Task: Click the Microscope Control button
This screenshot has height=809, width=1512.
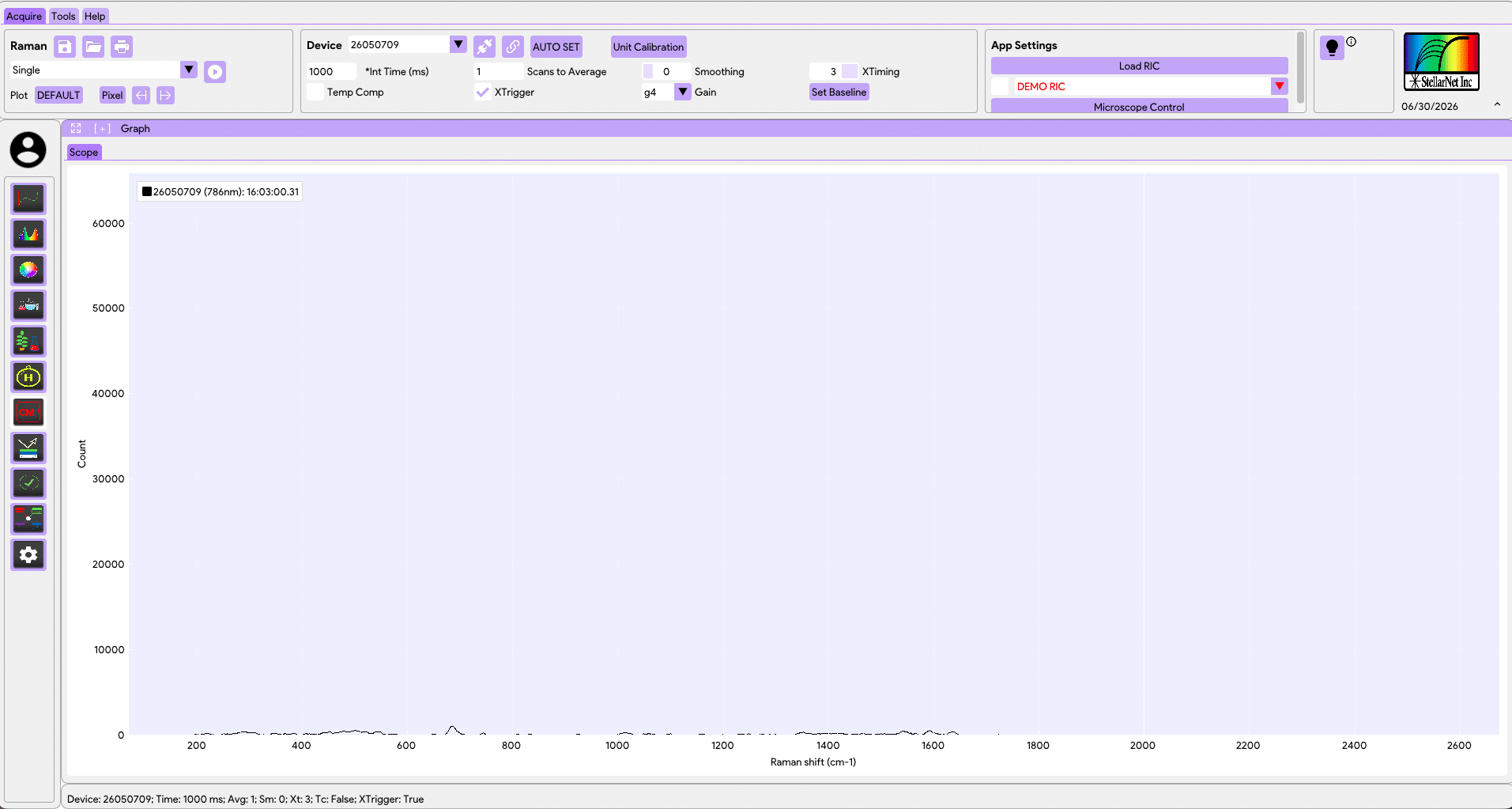Action: point(1140,106)
